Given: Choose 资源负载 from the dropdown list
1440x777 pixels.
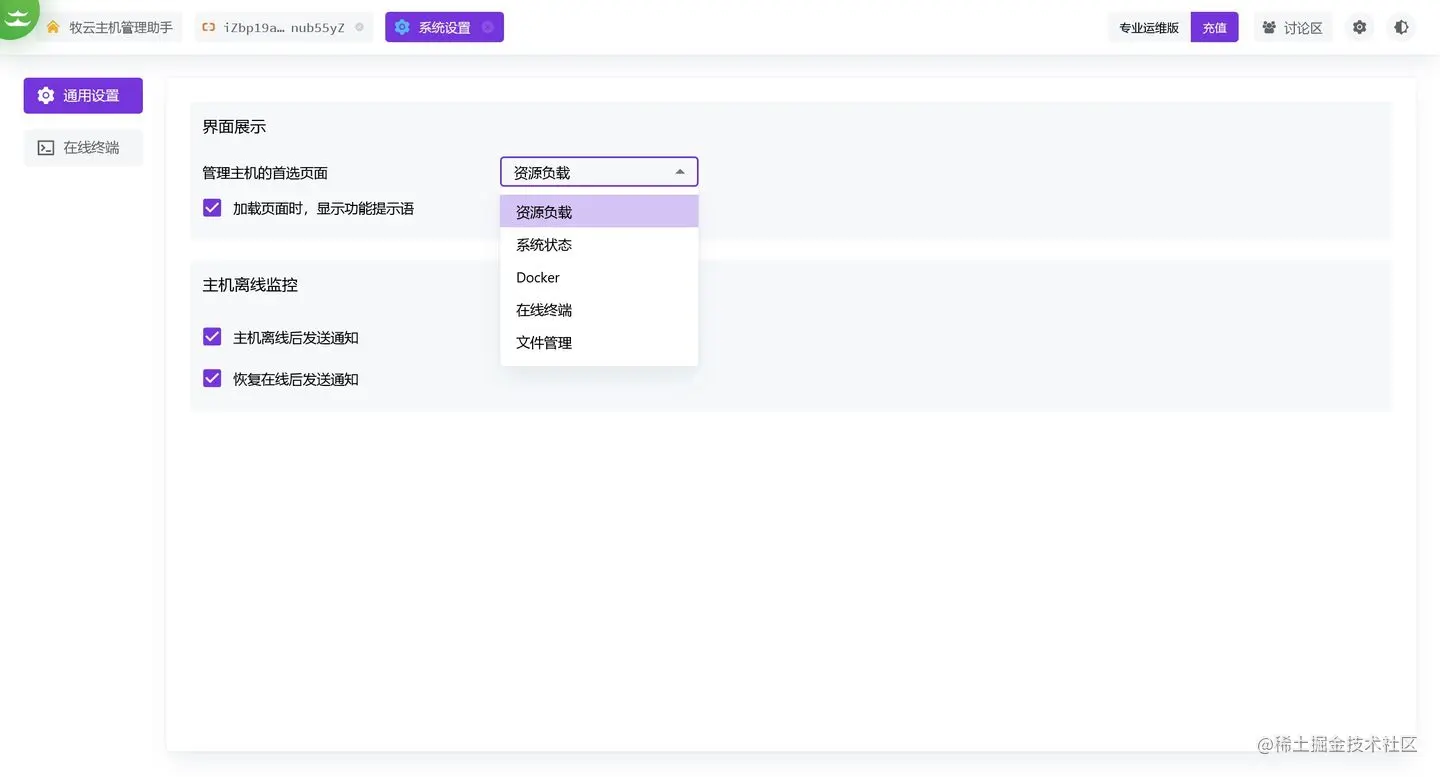Looking at the screenshot, I should (x=599, y=212).
